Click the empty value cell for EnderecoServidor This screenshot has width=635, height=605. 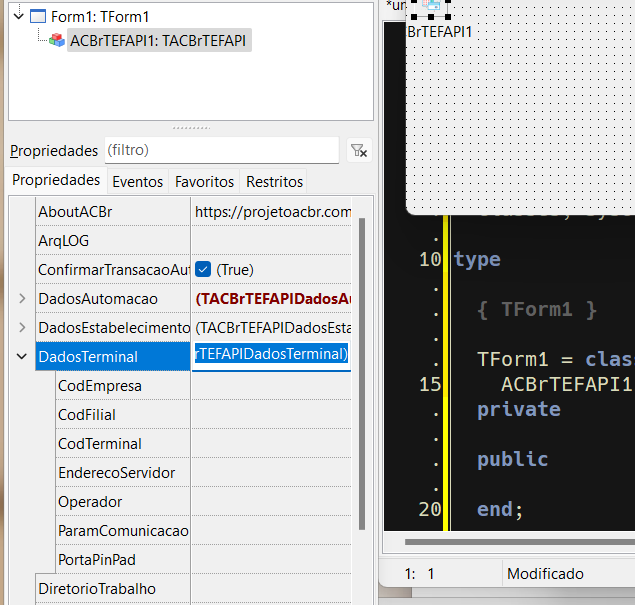pyautogui.click(x=271, y=473)
